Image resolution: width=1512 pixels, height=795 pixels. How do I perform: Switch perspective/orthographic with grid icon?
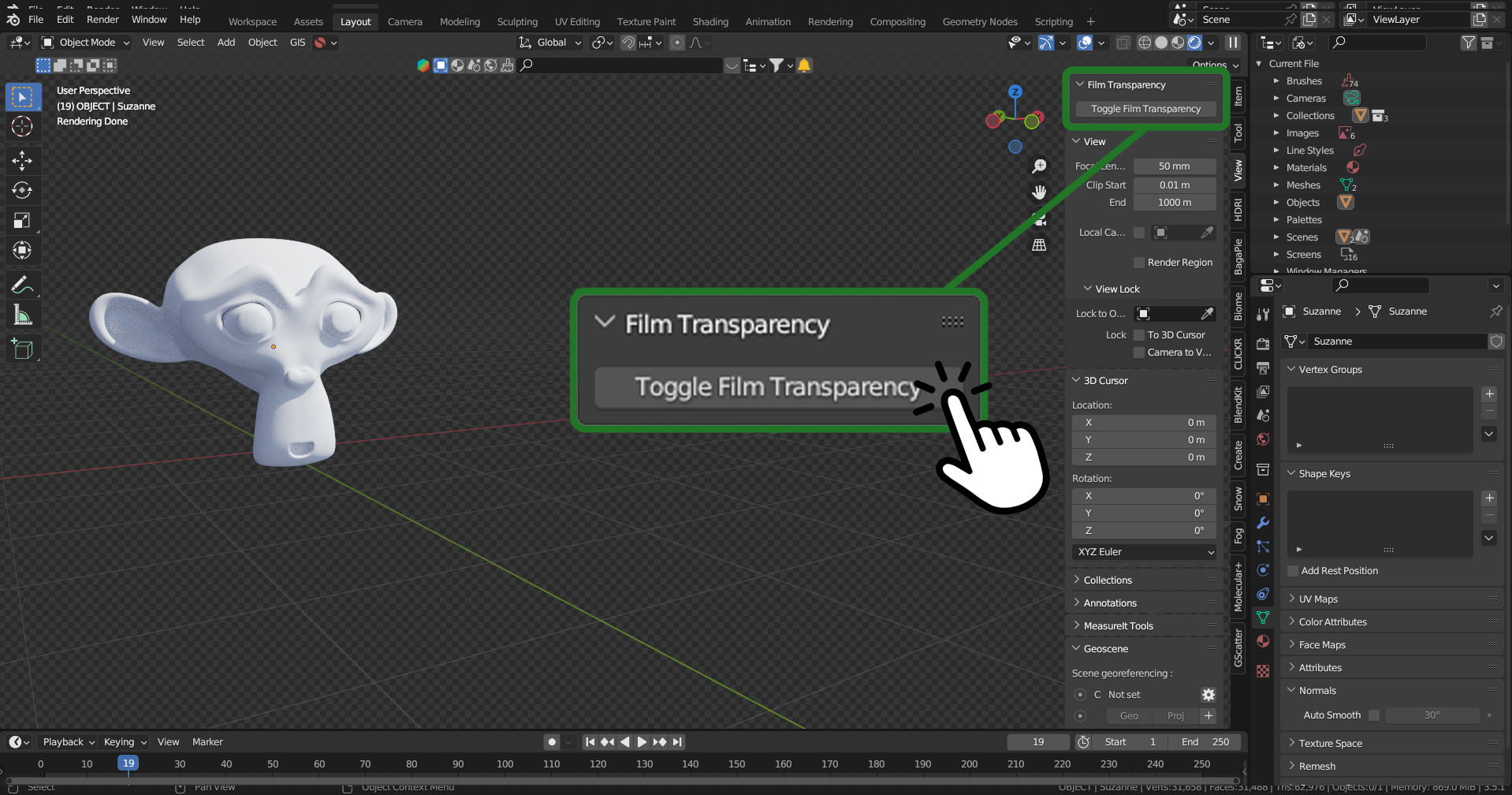tap(1040, 244)
